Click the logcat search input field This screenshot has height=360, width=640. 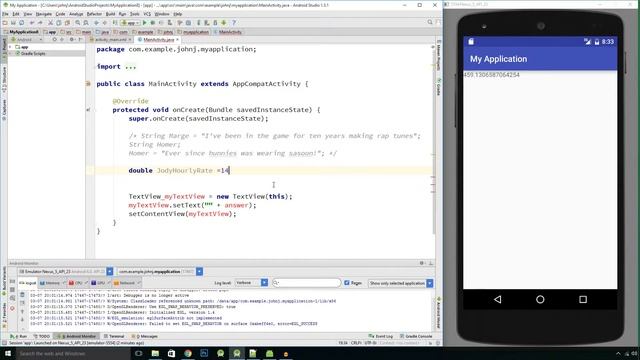[x=307, y=282]
